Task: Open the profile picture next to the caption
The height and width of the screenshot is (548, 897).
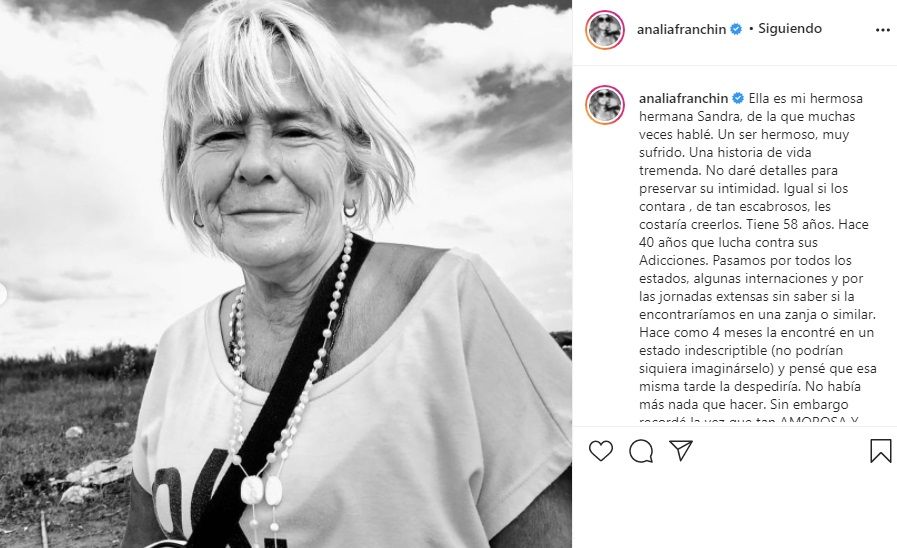Action: pyautogui.click(x=605, y=105)
